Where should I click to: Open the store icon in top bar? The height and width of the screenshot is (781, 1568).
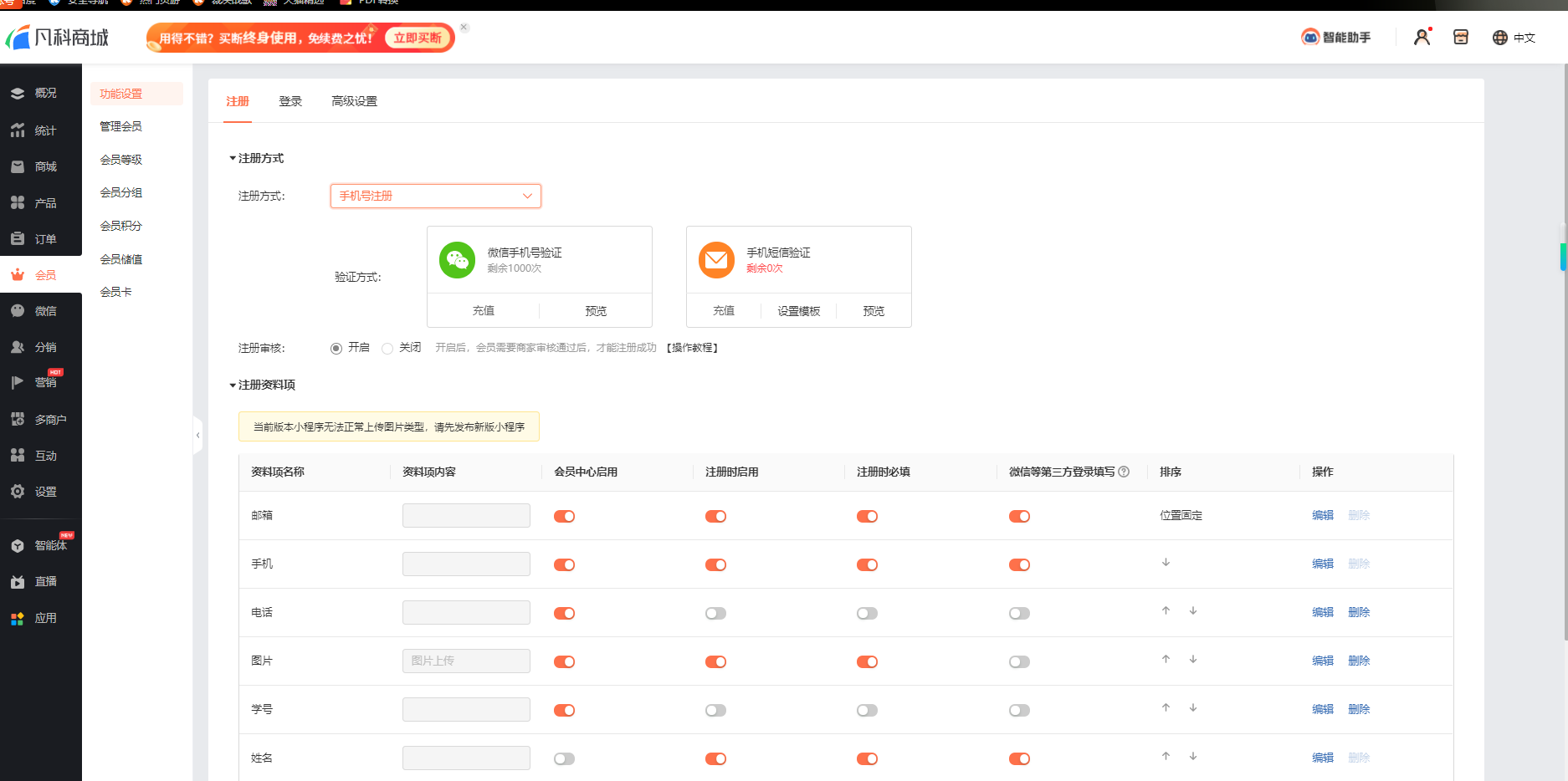[x=1461, y=37]
